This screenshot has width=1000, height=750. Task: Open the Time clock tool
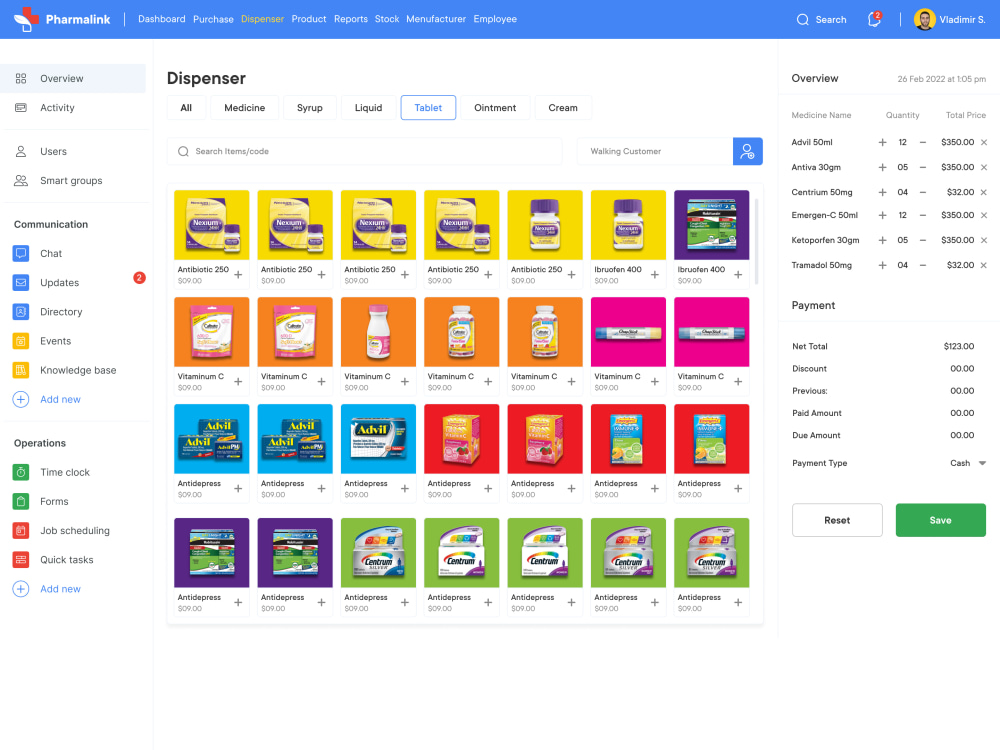pyautogui.click(x=66, y=471)
